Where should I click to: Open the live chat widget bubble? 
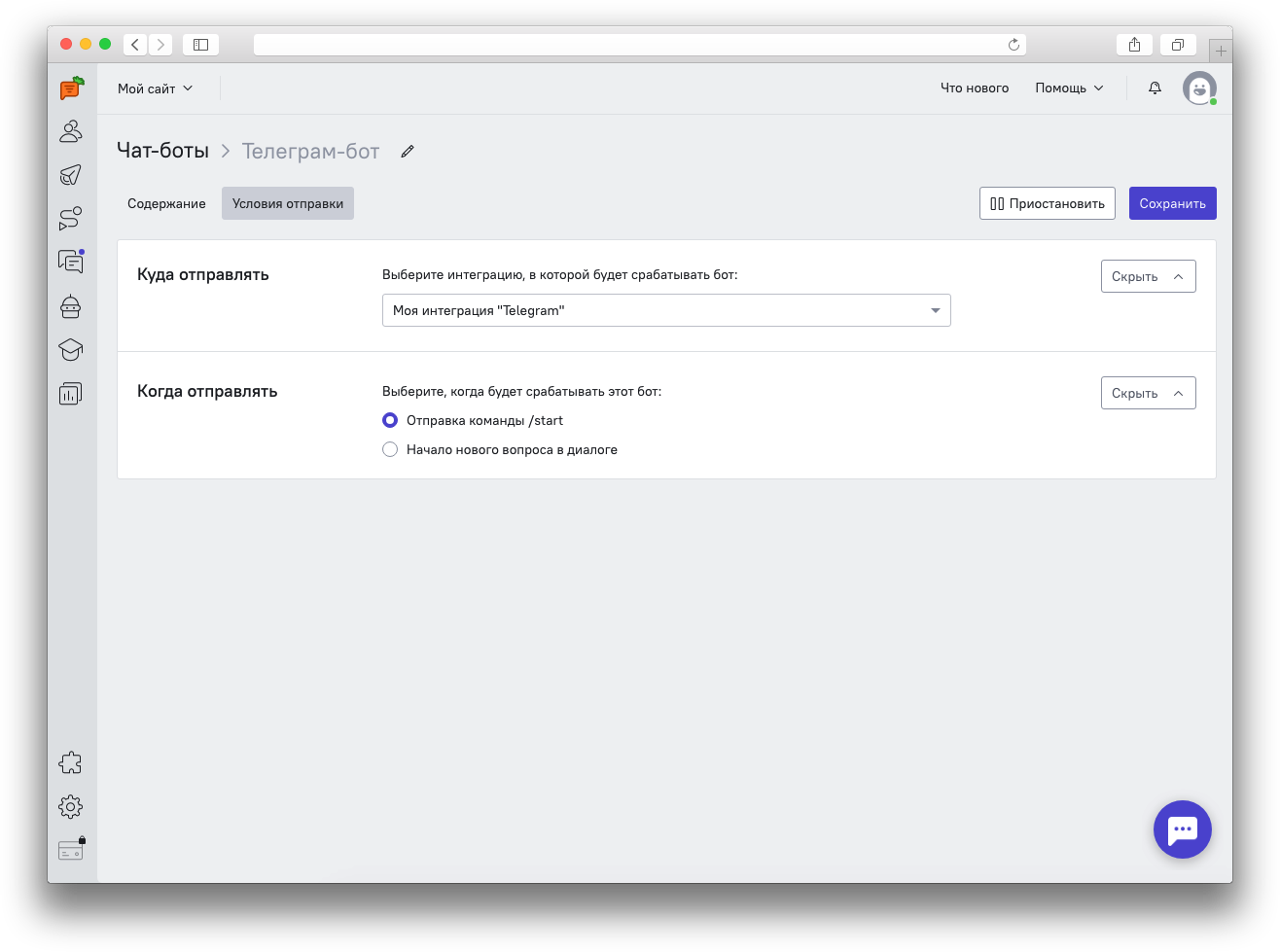click(1183, 829)
